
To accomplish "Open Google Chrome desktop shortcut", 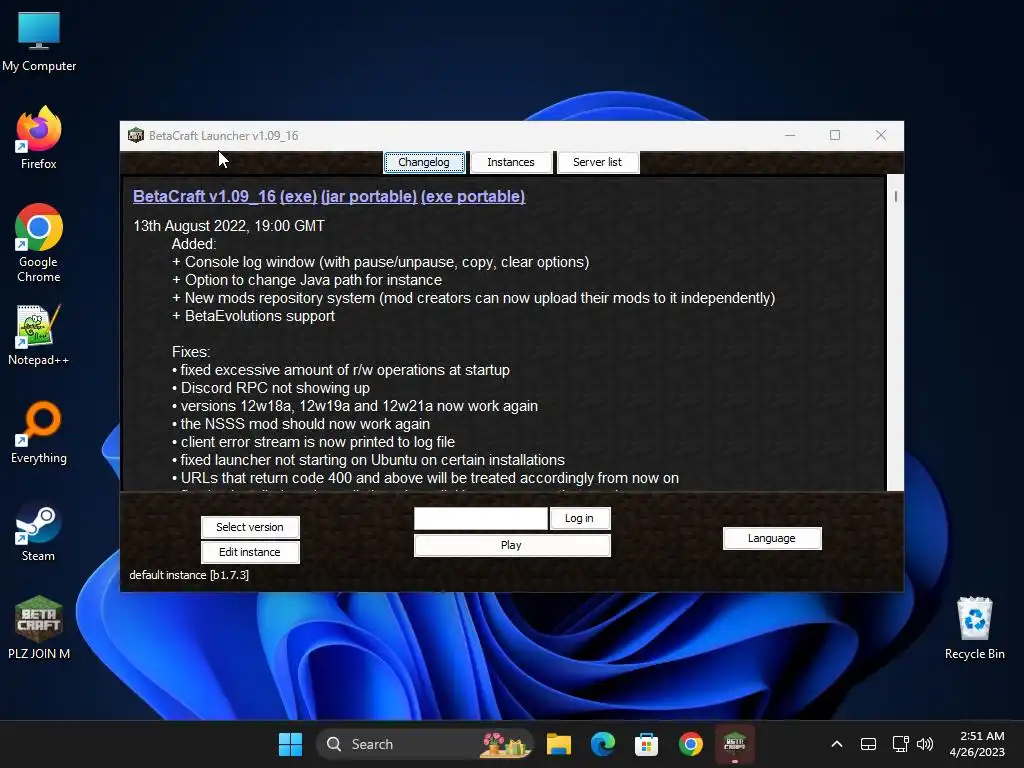I will click(39, 243).
